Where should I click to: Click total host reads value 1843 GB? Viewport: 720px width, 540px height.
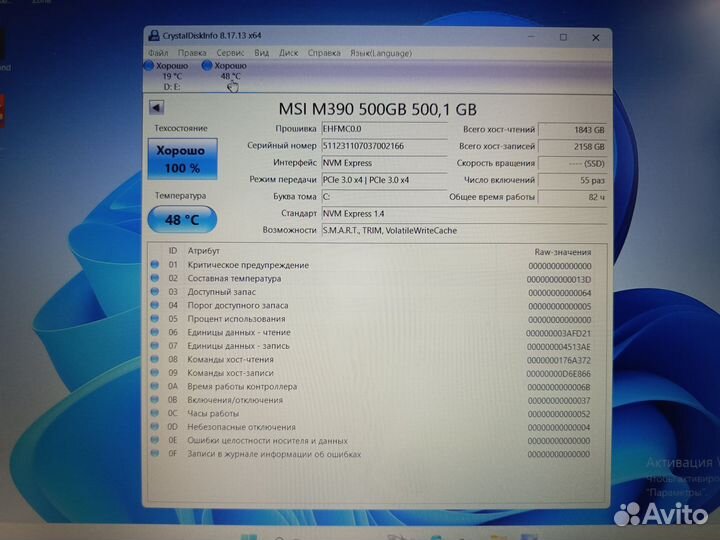(x=573, y=130)
